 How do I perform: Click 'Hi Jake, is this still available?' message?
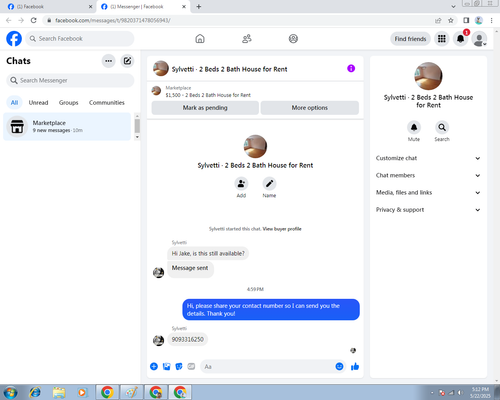pos(208,254)
